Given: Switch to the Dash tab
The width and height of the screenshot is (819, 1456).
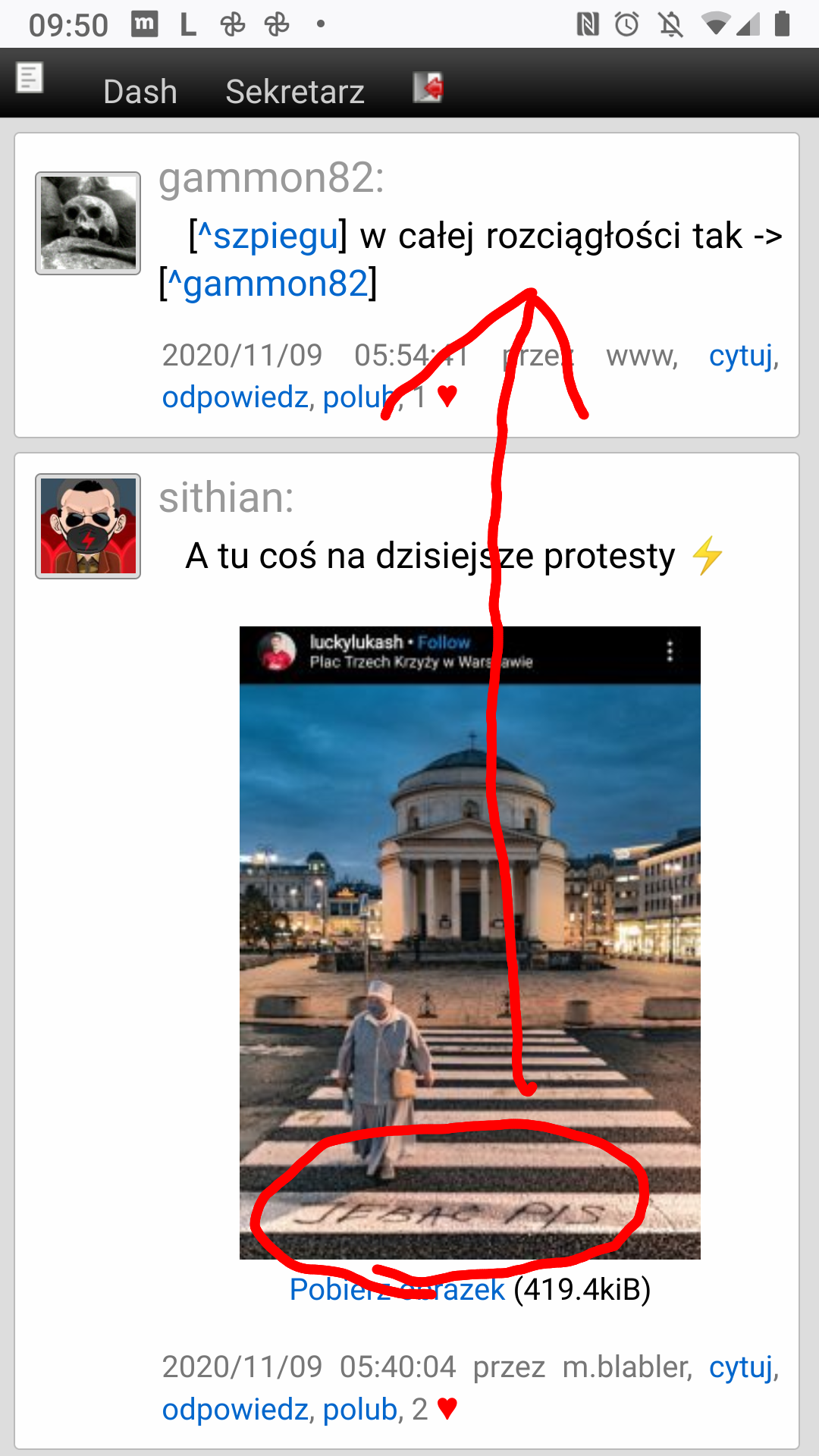Looking at the screenshot, I should pyautogui.click(x=140, y=92).
